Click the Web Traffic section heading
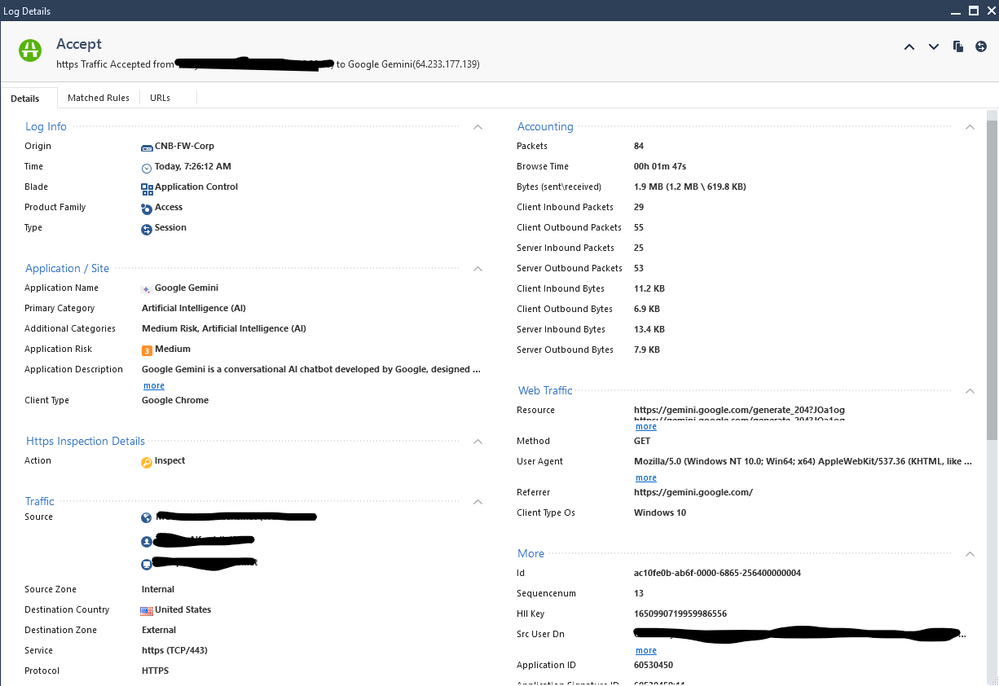 coord(545,390)
